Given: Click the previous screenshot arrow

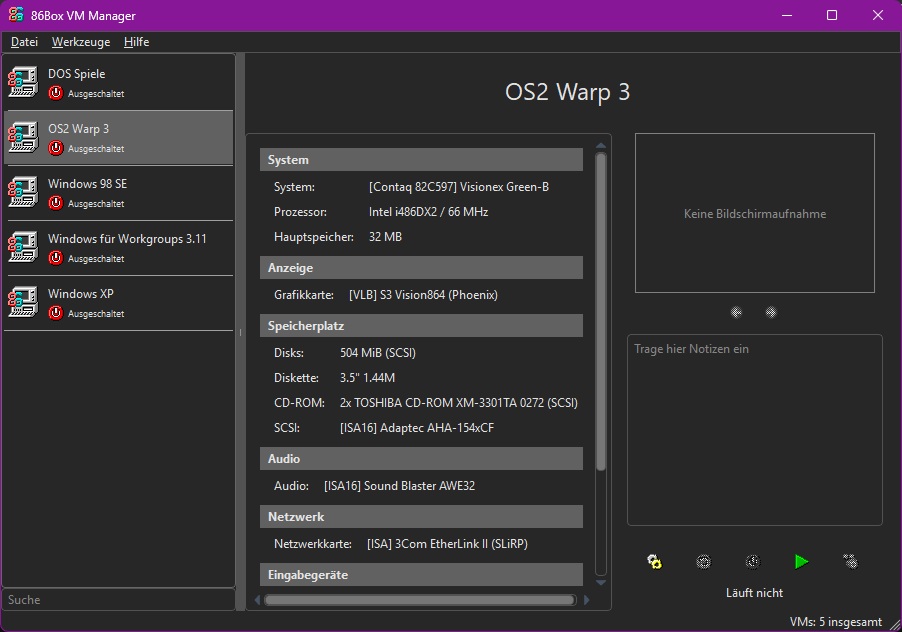Looking at the screenshot, I should pyautogui.click(x=736, y=312).
